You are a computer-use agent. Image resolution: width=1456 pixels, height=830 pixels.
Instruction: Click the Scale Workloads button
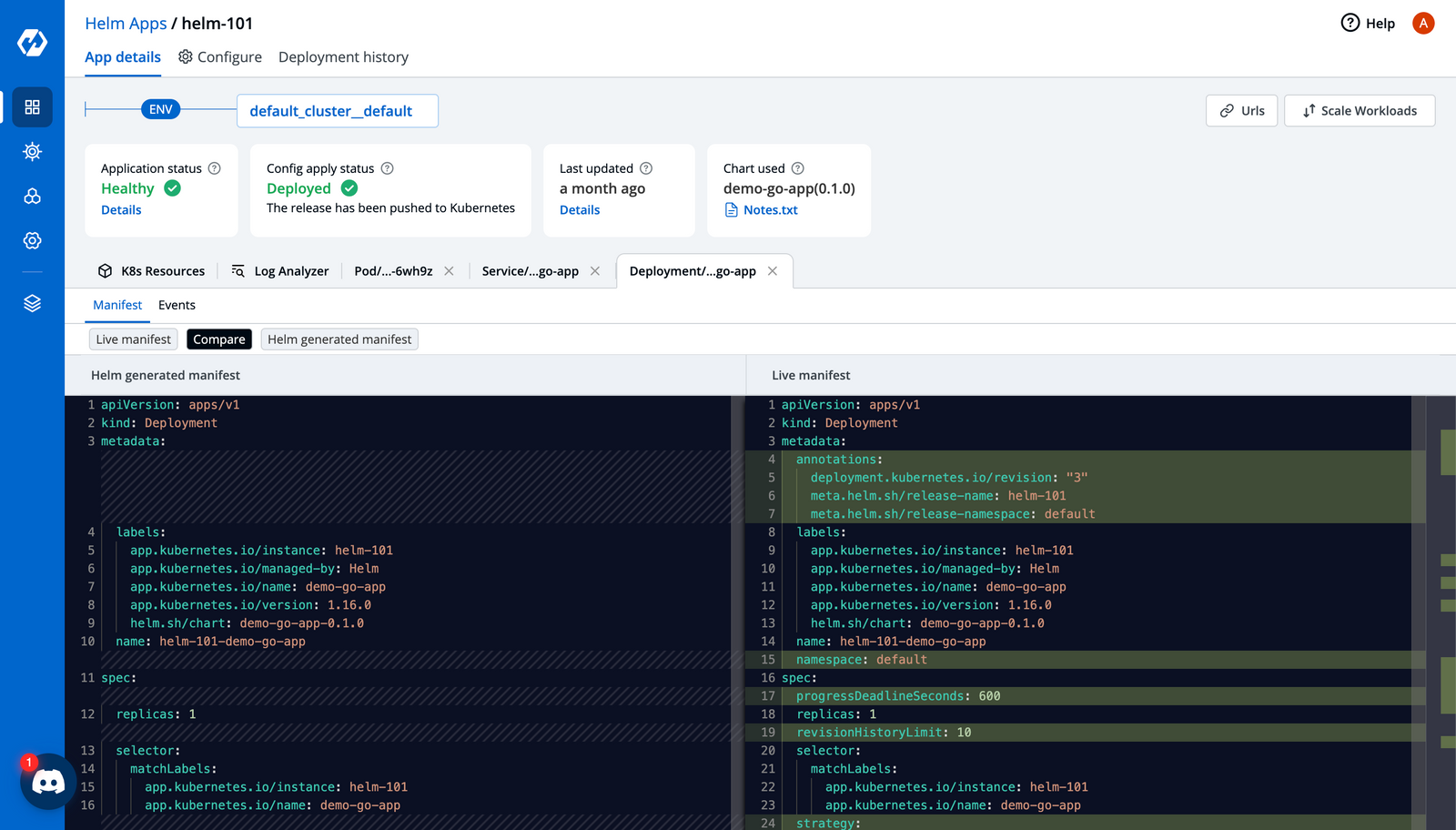pyautogui.click(x=1360, y=110)
